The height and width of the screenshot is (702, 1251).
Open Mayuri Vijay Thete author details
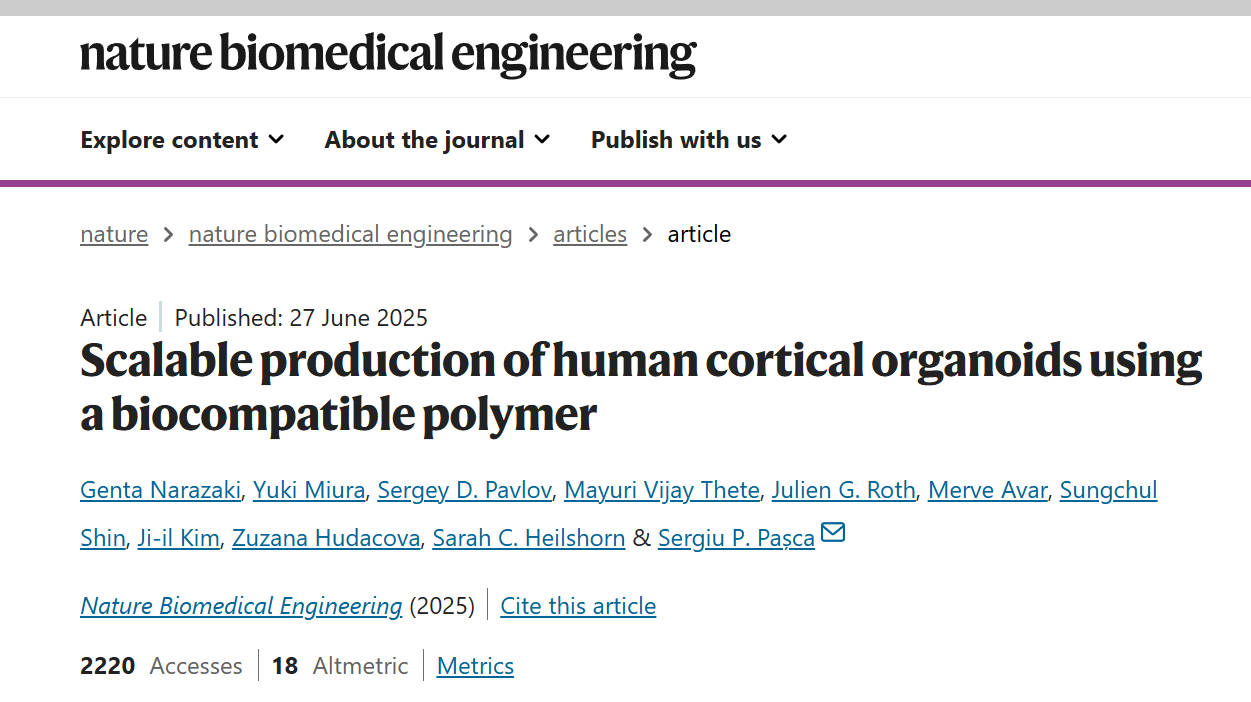click(x=662, y=490)
